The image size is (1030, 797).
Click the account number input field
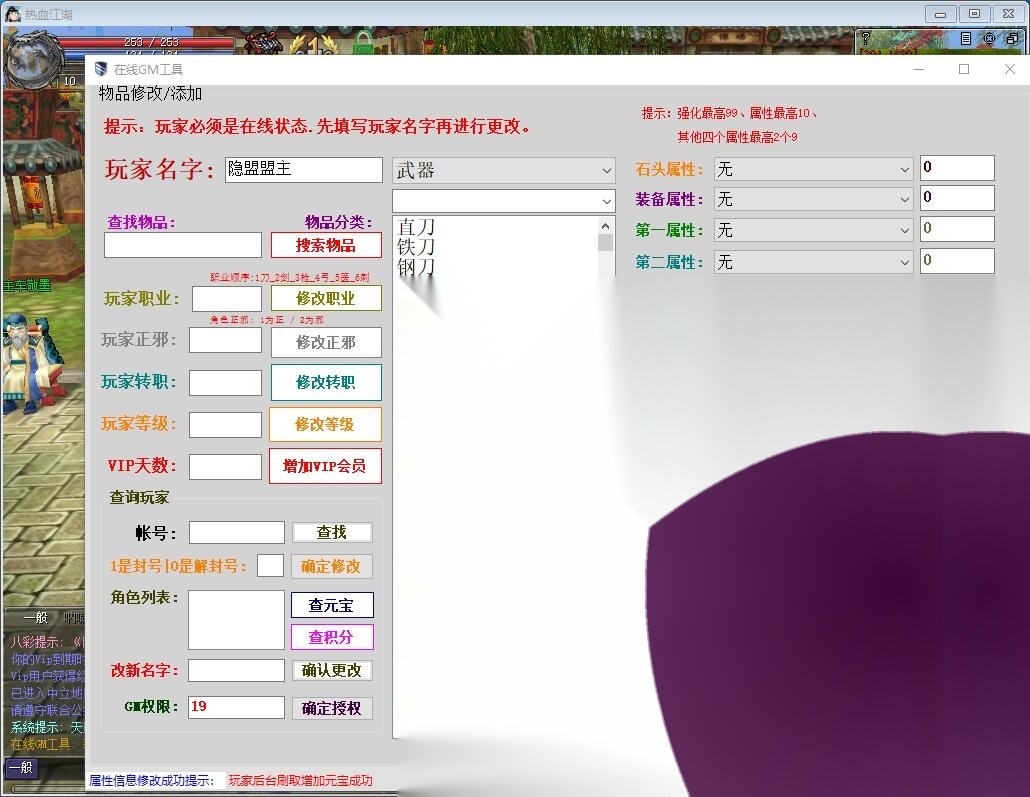pyautogui.click(x=236, y=532)
